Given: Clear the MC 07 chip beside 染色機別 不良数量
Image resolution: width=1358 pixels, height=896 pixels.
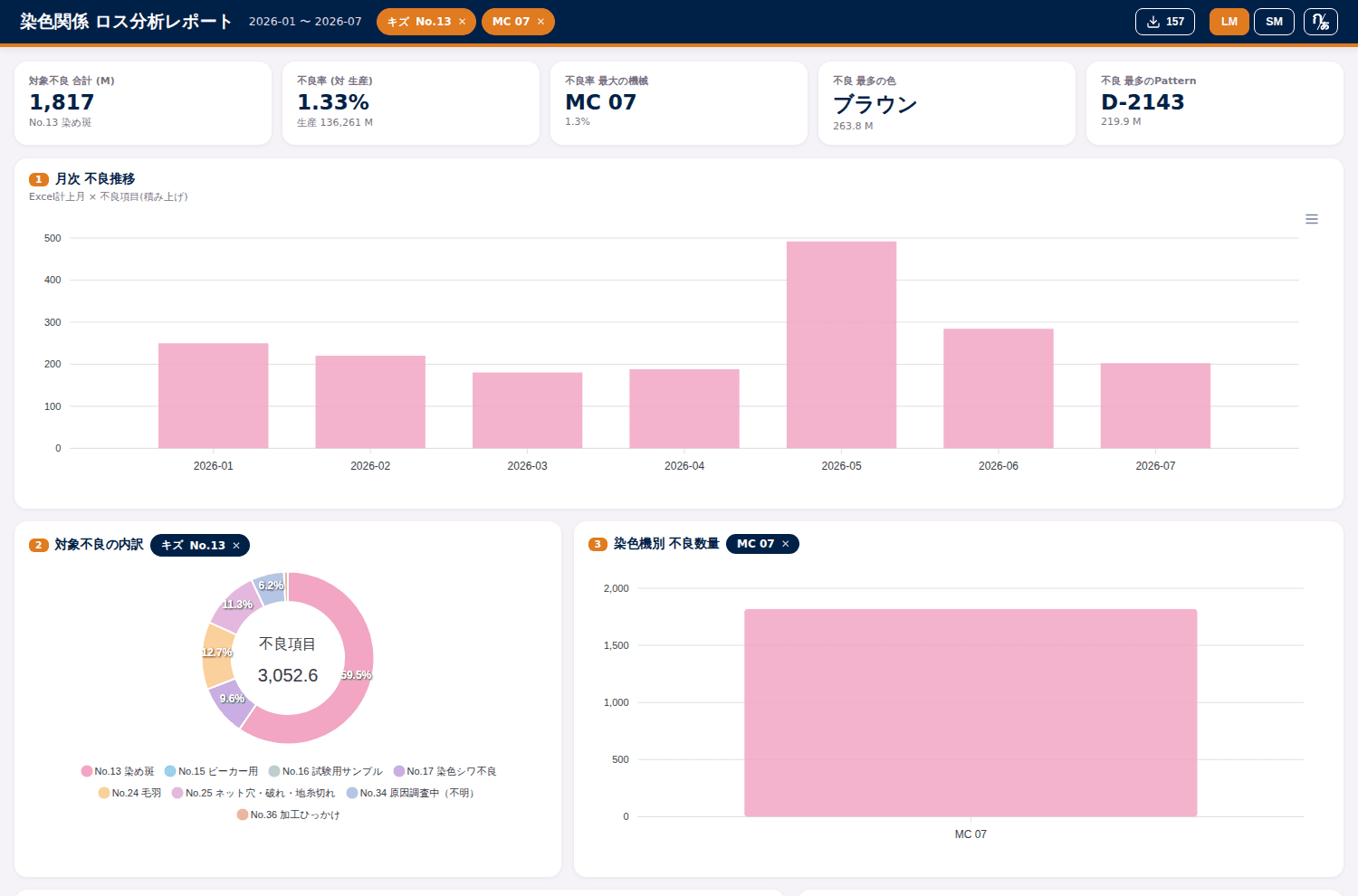Looking at the screenshot, I should click(x=786, y=544).
